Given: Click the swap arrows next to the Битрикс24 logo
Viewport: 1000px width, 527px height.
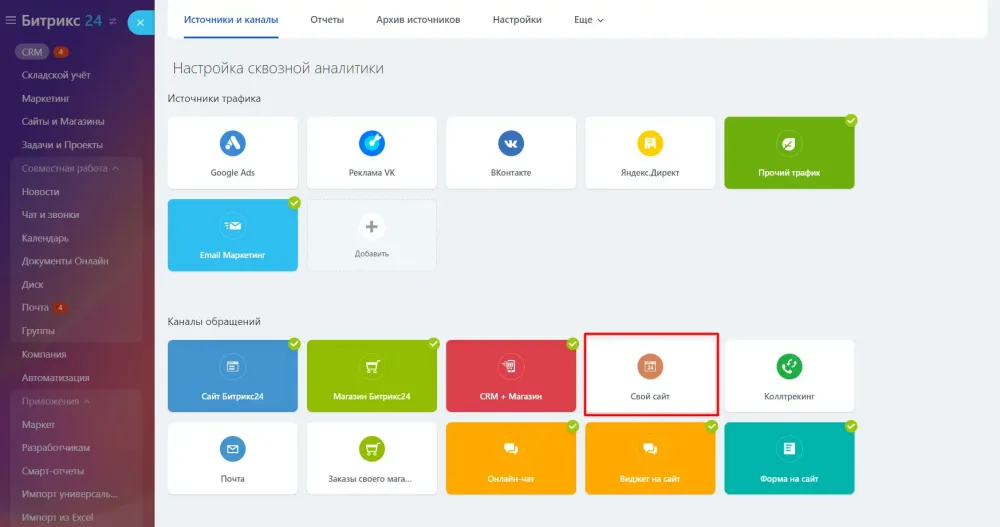Looking at the screenshot, I should click(113, 21).
